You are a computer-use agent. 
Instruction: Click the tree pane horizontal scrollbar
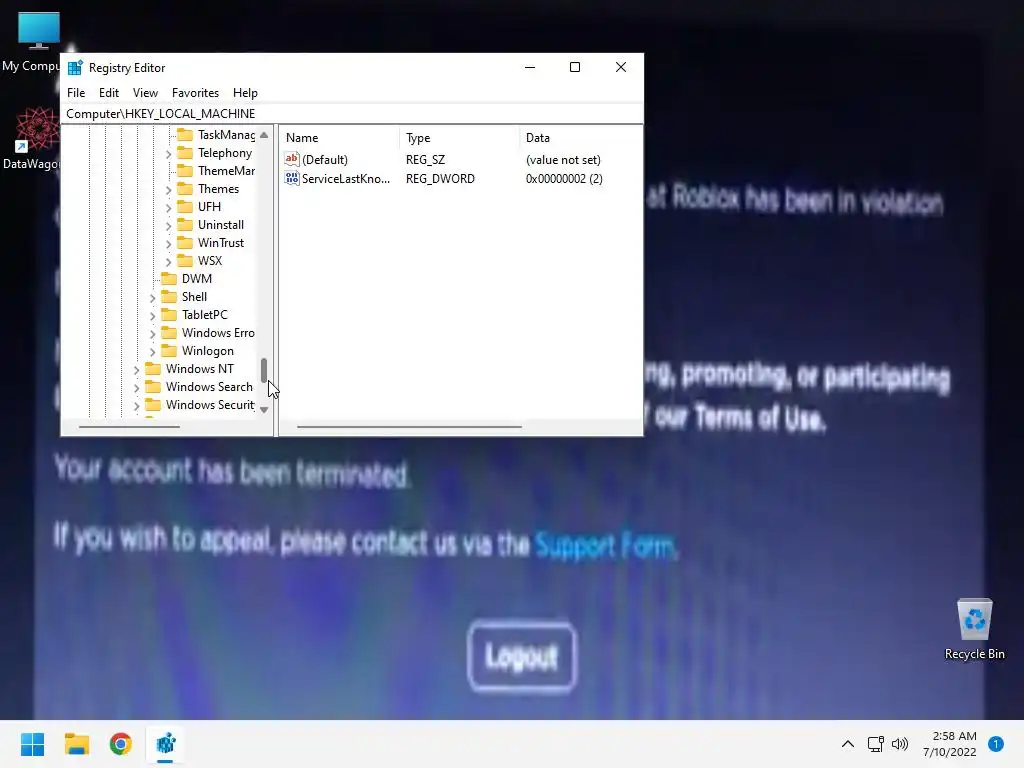(129, 426)
